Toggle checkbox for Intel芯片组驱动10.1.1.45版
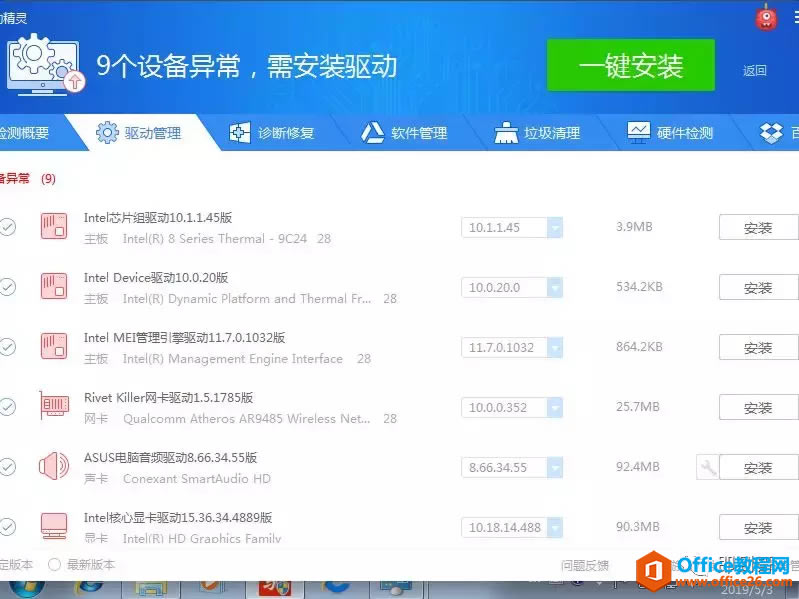Image resolution: width=799 pixels, height=599 pixels. point(8,227)
